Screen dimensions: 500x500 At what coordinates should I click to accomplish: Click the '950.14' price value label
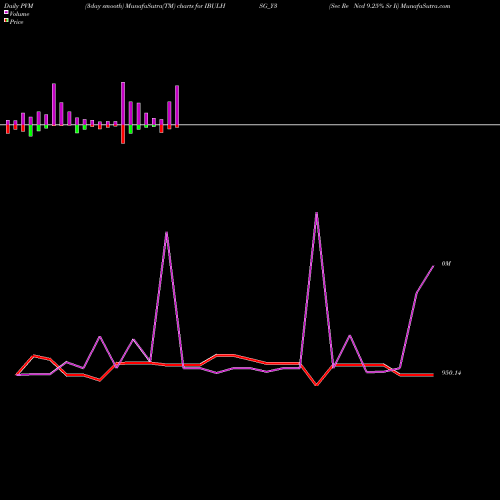(x=451, y=373)
